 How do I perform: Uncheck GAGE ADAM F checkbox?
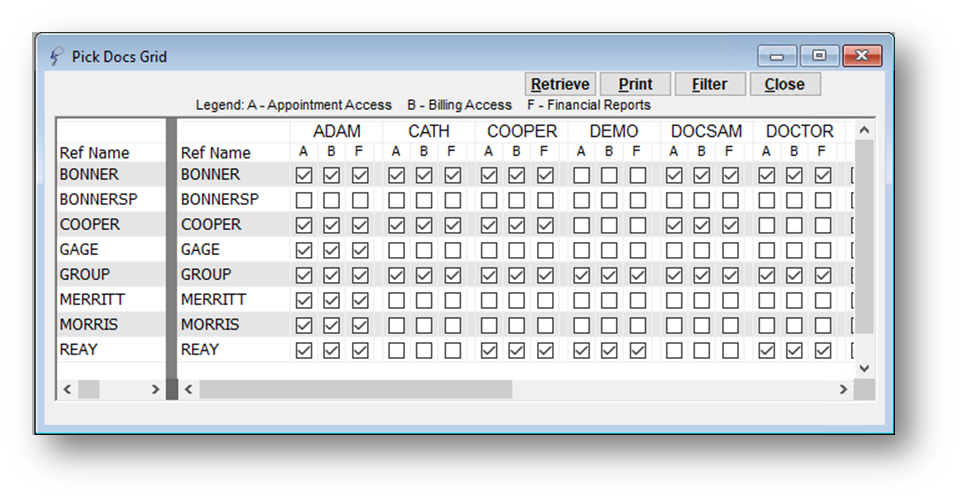click(360, 250)
